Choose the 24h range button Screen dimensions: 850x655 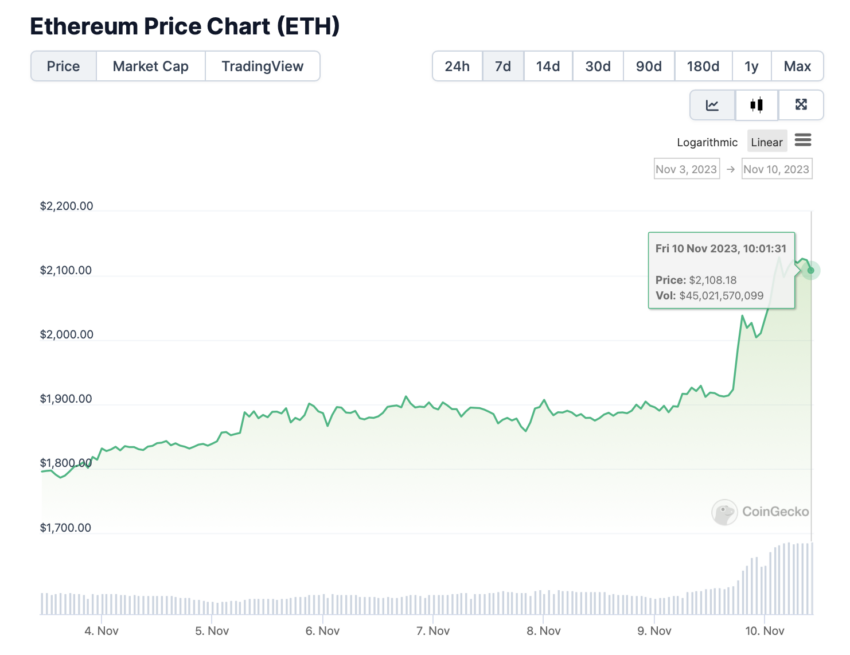[x=457, y=66]
